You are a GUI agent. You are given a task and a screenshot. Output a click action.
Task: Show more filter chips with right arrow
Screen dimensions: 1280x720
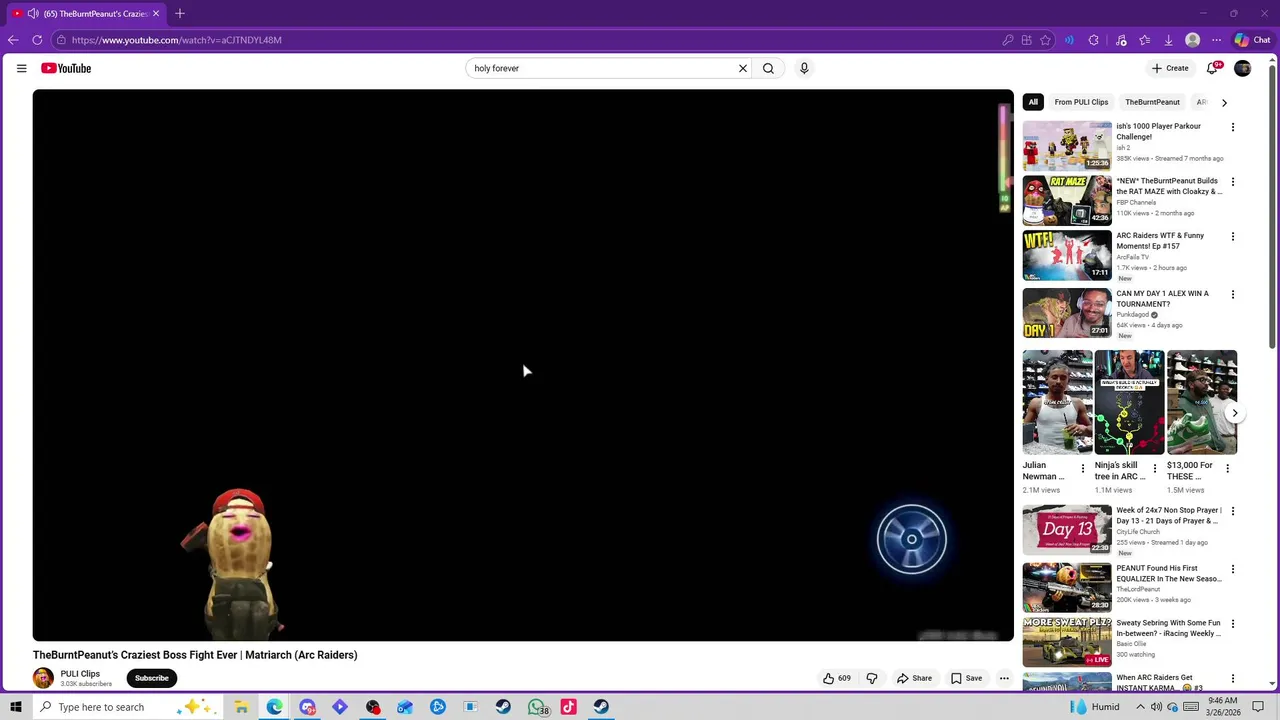click(1224, 102)
